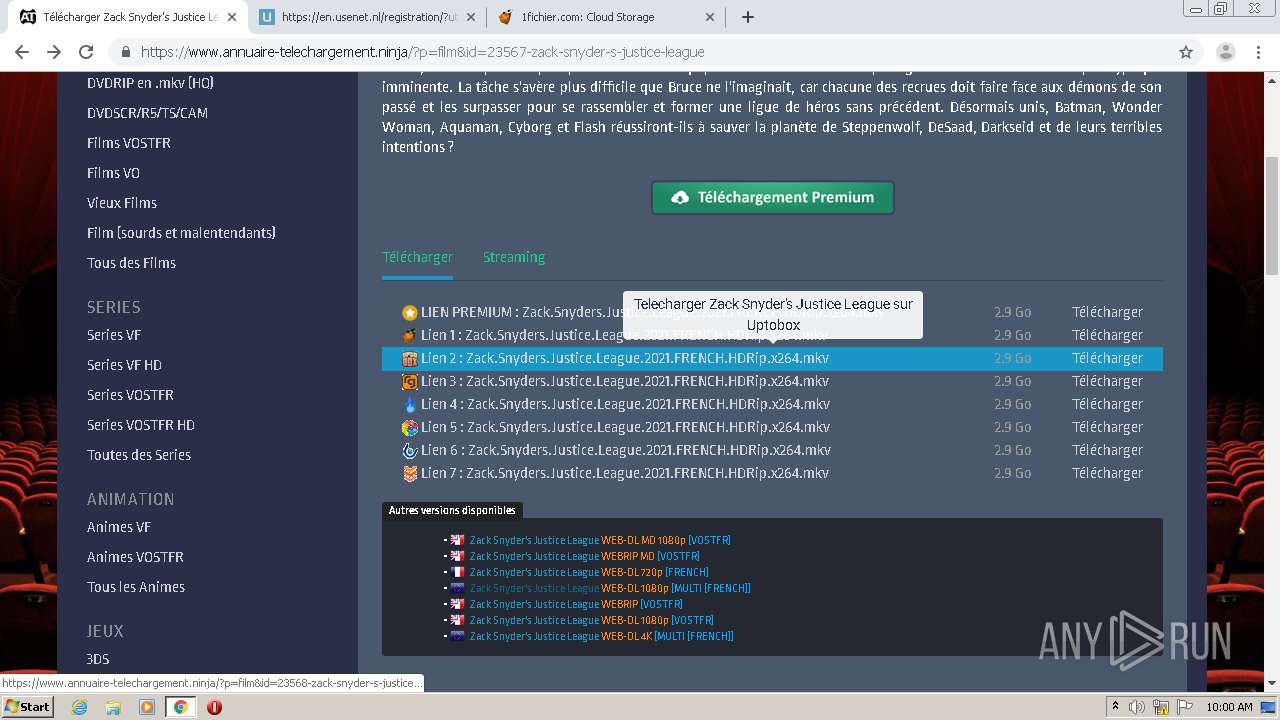This screenshot has height=720, width=1280.
Task: Click Télécharger on the LIEN PREMIUM row
Action: point(1107,312)
